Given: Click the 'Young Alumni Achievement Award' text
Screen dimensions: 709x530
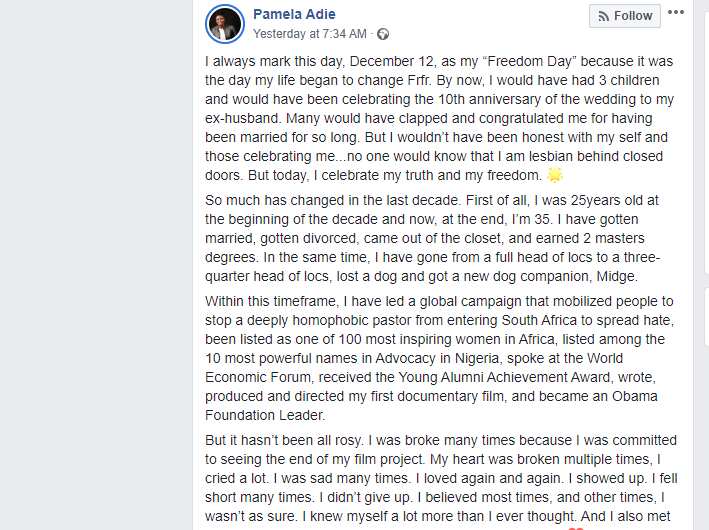Looking at the screenshot, I should coord(504,377).
